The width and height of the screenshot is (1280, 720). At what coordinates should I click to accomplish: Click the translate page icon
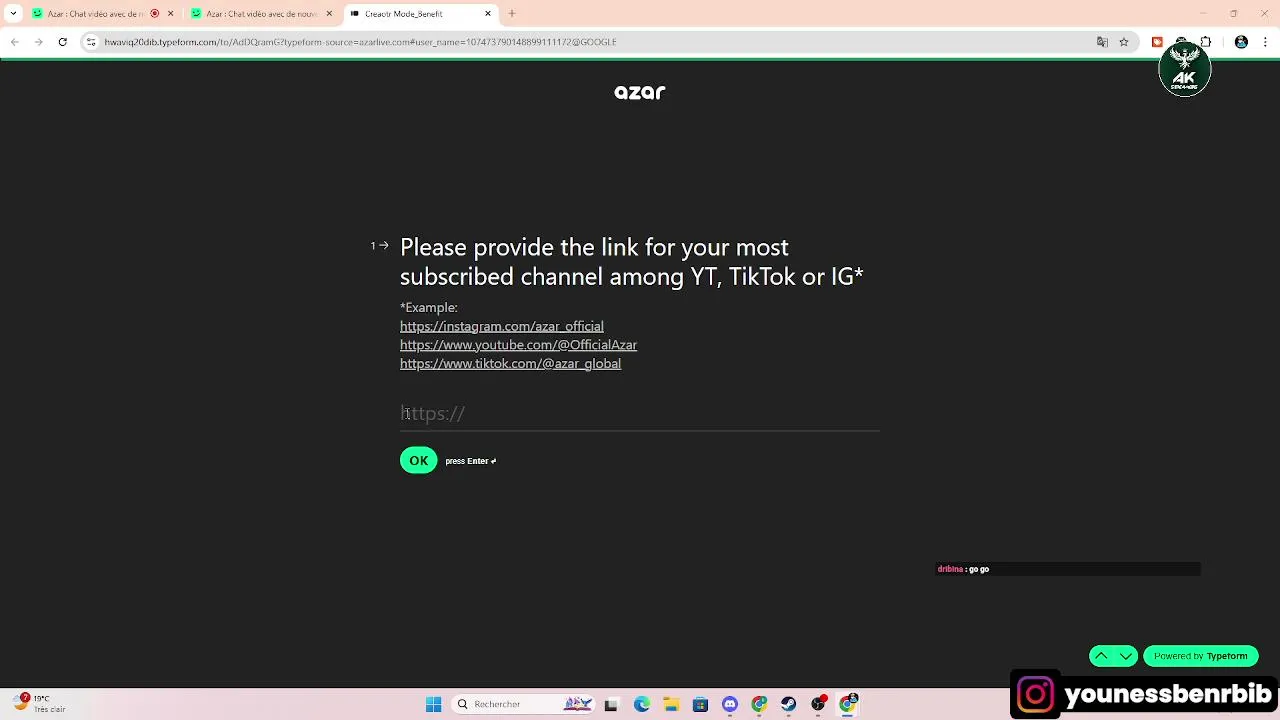[x=1102, y=42]
